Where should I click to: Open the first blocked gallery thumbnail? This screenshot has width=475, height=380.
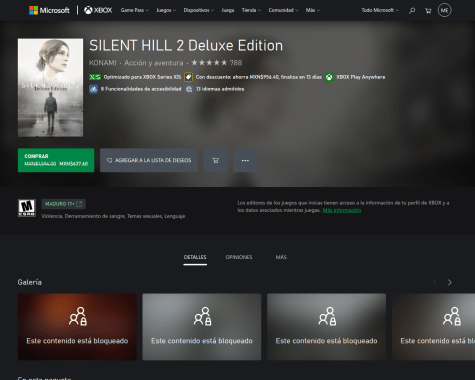[77, 327]
